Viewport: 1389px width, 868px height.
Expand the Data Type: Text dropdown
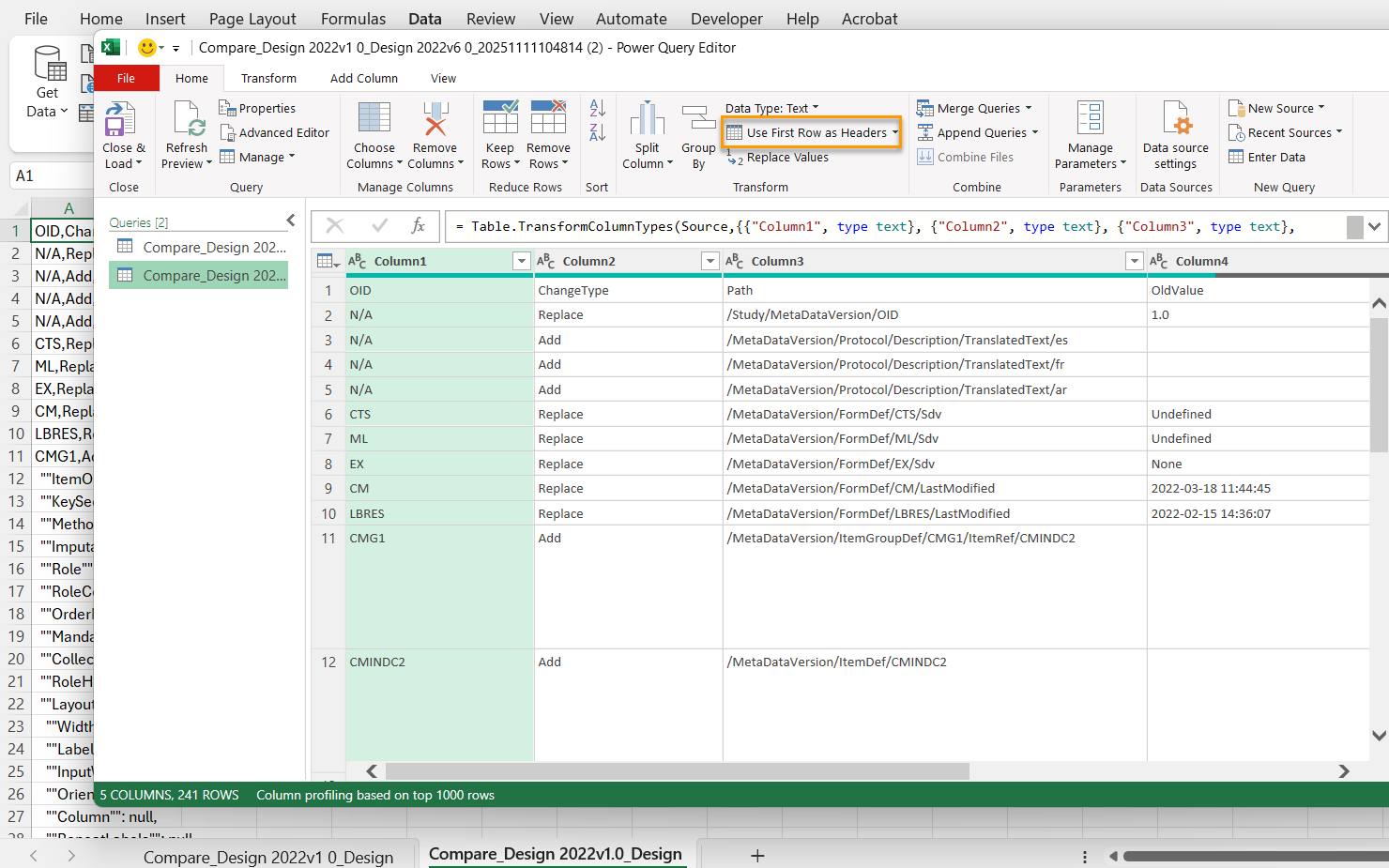[x=771, y=108]
